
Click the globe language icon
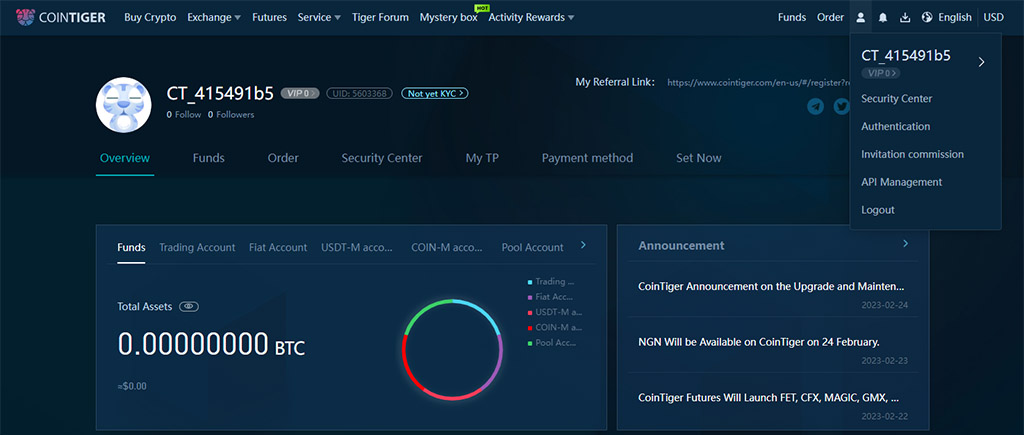927,18
